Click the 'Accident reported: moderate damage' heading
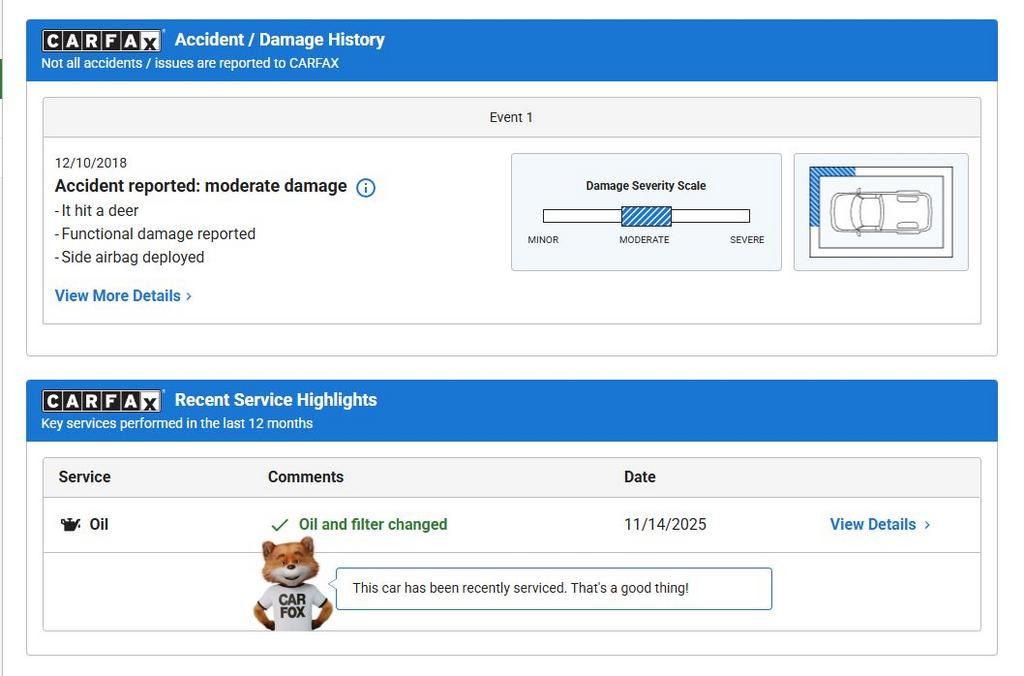The width and height of the screenshot is (1024, 676). (201, 186)
